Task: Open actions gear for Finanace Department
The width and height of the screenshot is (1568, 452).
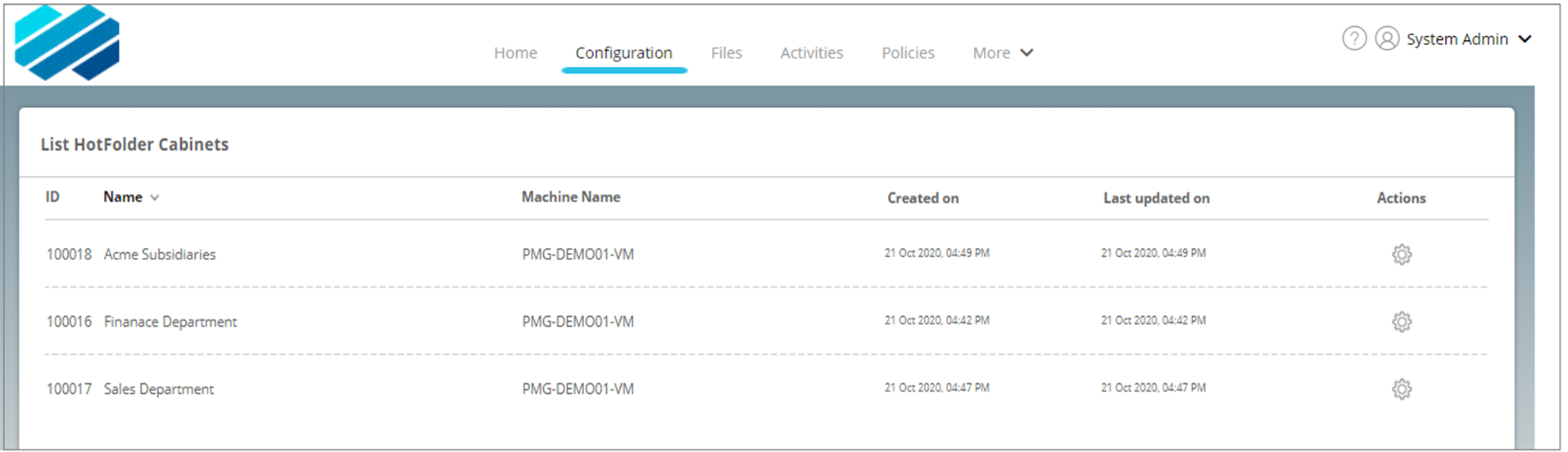Action: pos(1402,322)
